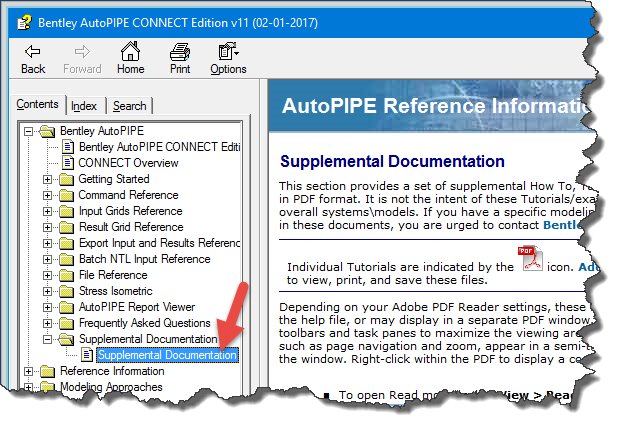Select Export Input and Results Reference item
The height and width of the screenshot is (427, 622).
pos(159,243)
